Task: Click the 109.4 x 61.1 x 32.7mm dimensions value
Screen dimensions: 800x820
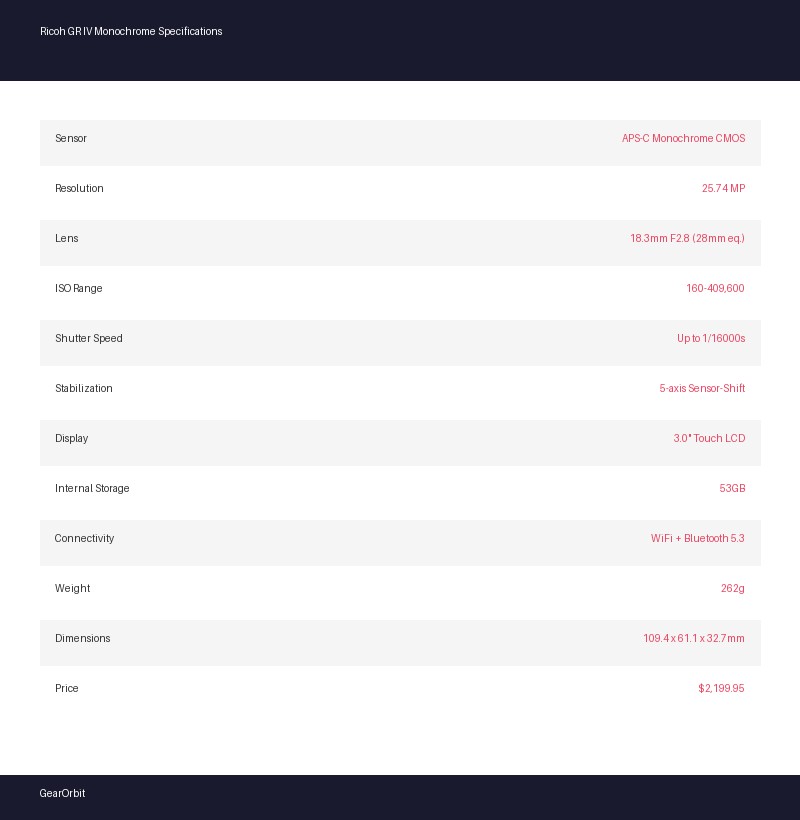Action: [694, 639]
